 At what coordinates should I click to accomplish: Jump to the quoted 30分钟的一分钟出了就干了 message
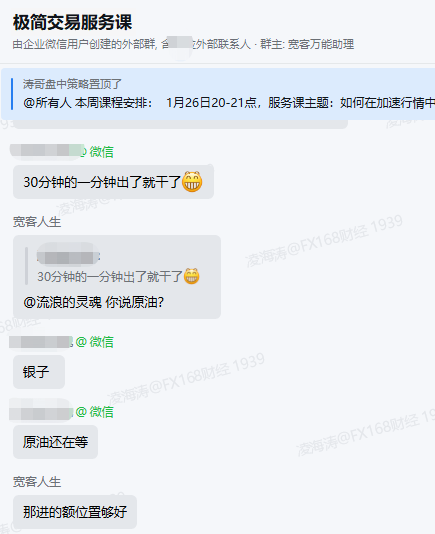[x=118, y=276]
